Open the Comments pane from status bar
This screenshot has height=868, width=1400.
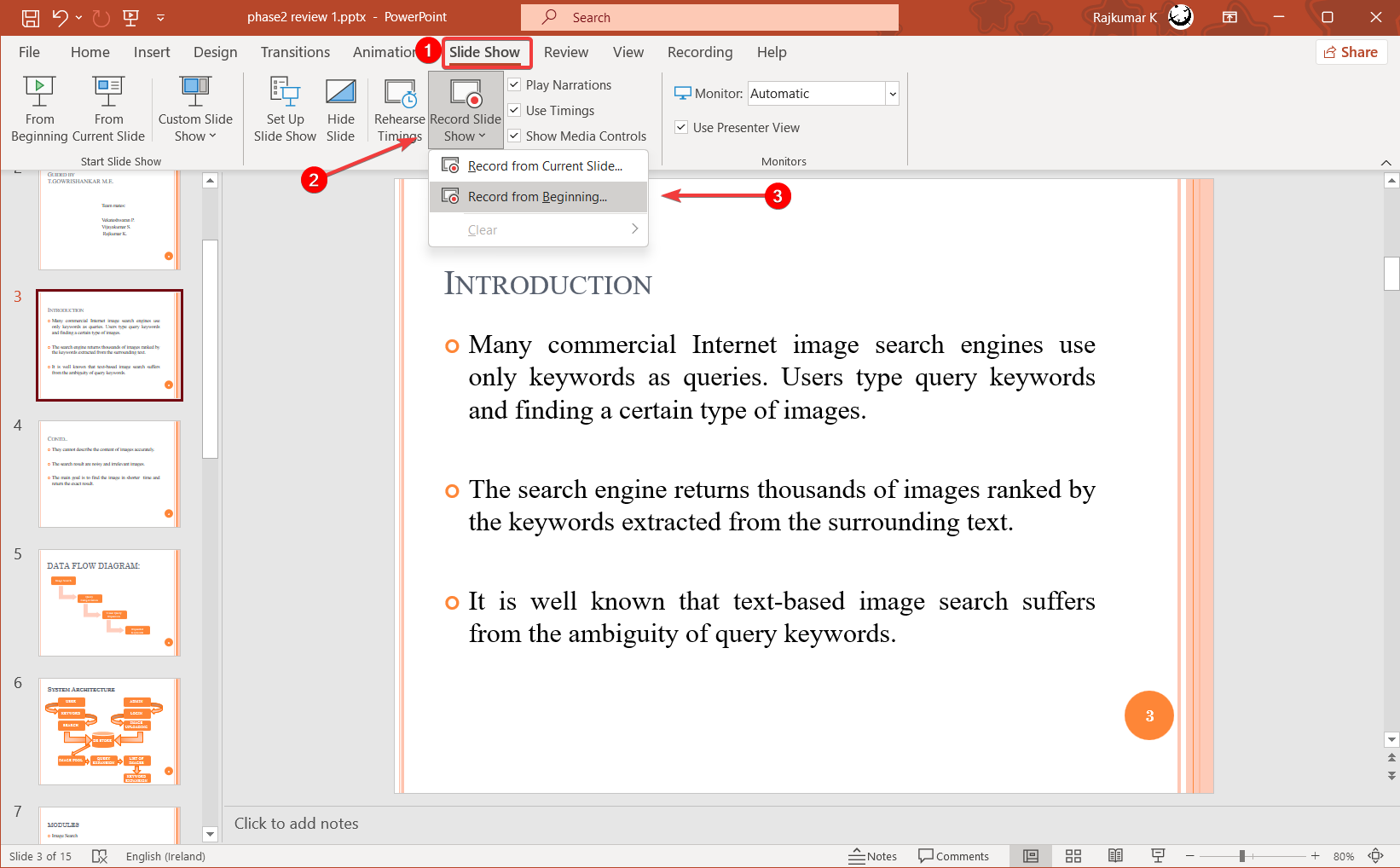click(953, 856)
